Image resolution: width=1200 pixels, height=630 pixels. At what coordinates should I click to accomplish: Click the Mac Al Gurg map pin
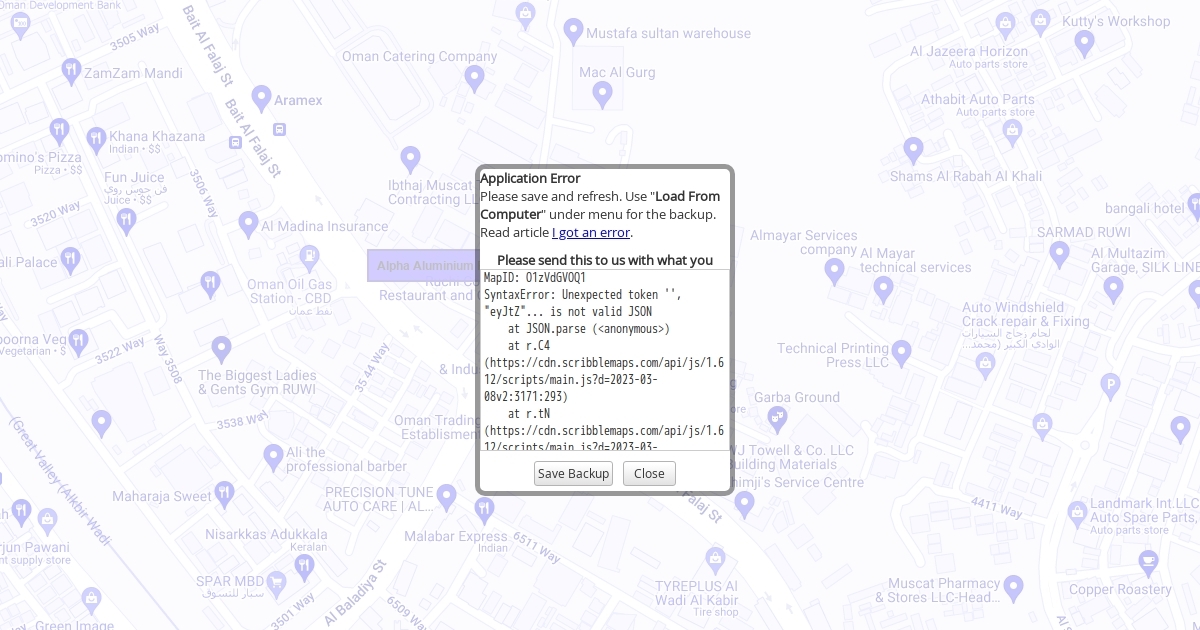pyautogui.click(x=602, y=95)
